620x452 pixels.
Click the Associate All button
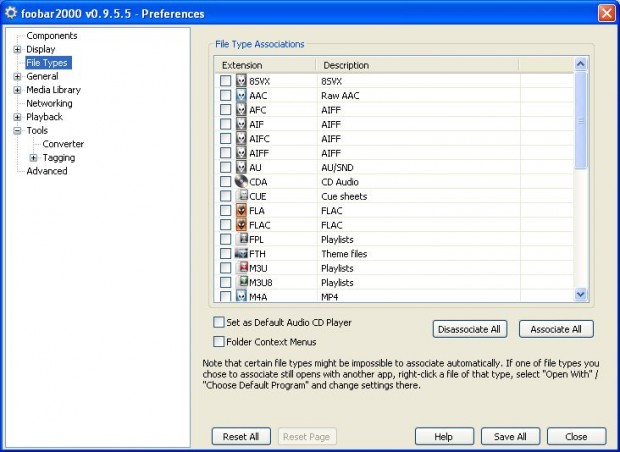556,329
